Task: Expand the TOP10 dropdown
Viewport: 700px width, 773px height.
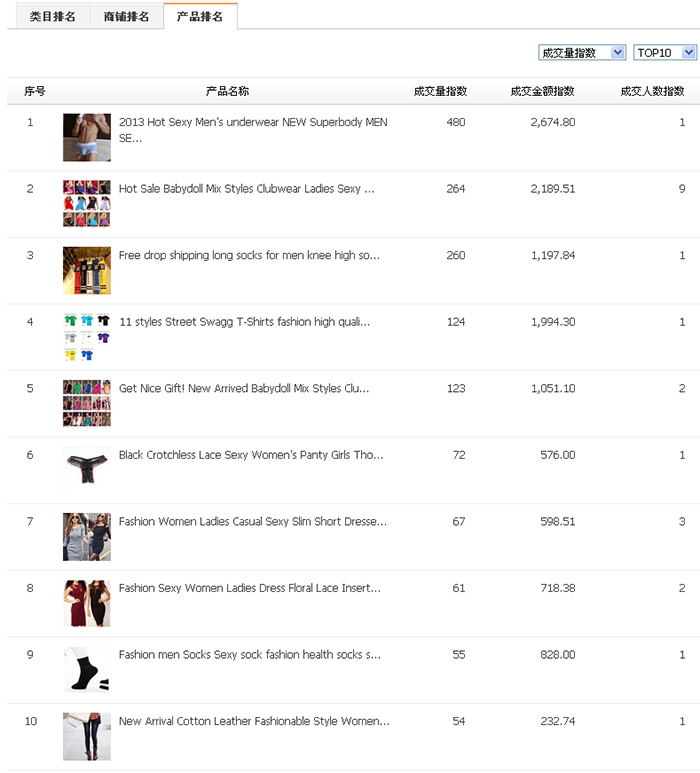Action: [x=665, y=52]
